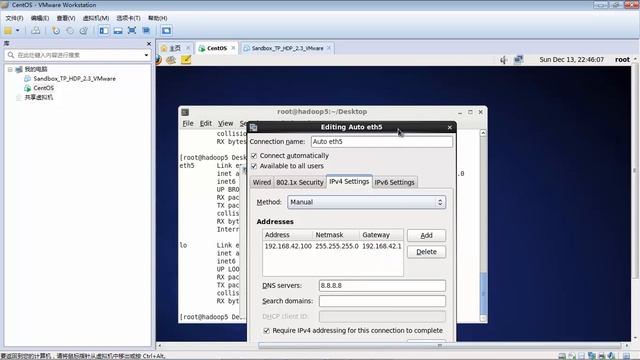This screenshot has width=640, height=360.
Task: Click the VMware status bar hard disk icon
Action: (x=562, y=356)
